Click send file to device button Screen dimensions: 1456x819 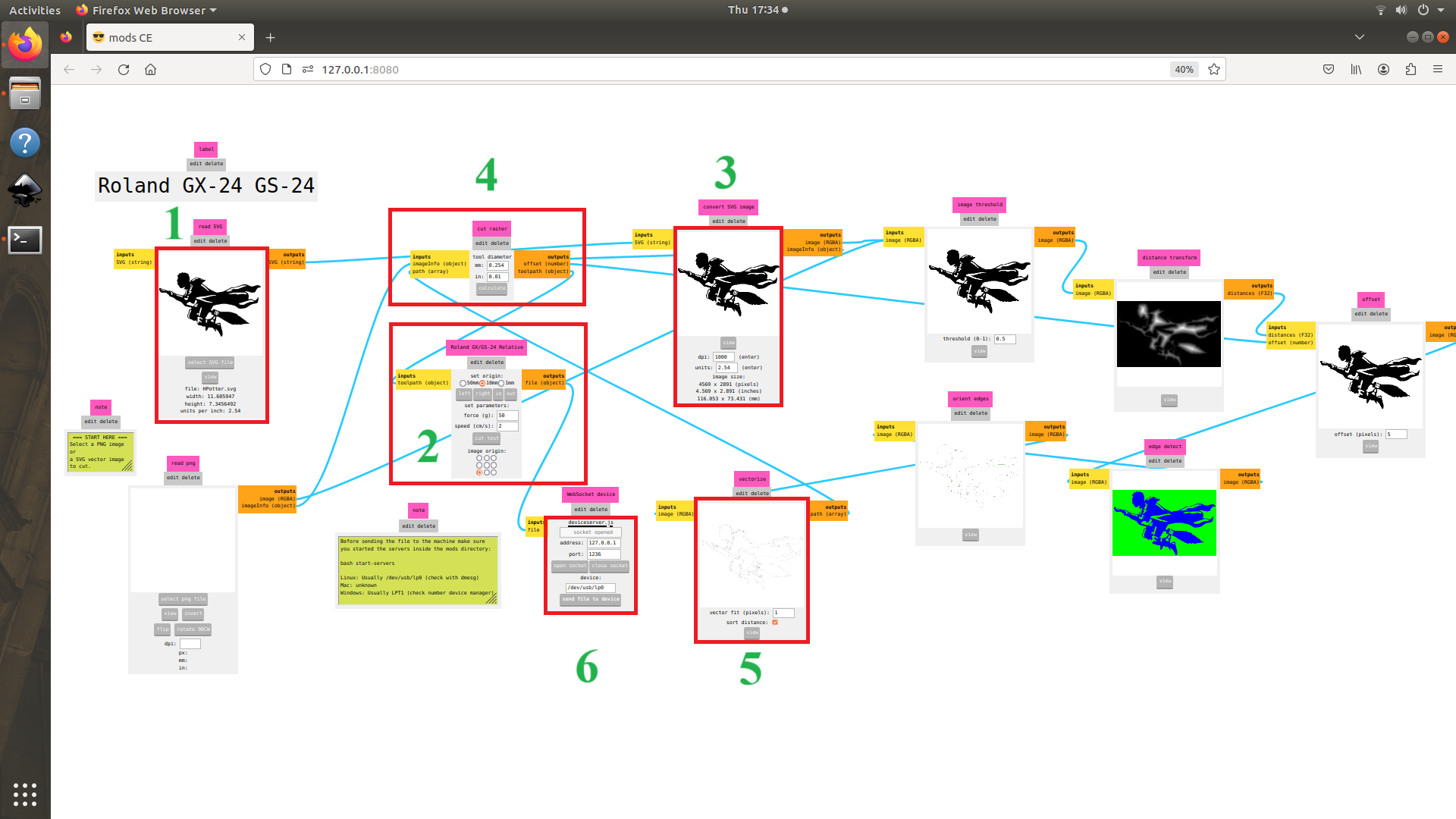pyautogui.click(x=591, y=599)
